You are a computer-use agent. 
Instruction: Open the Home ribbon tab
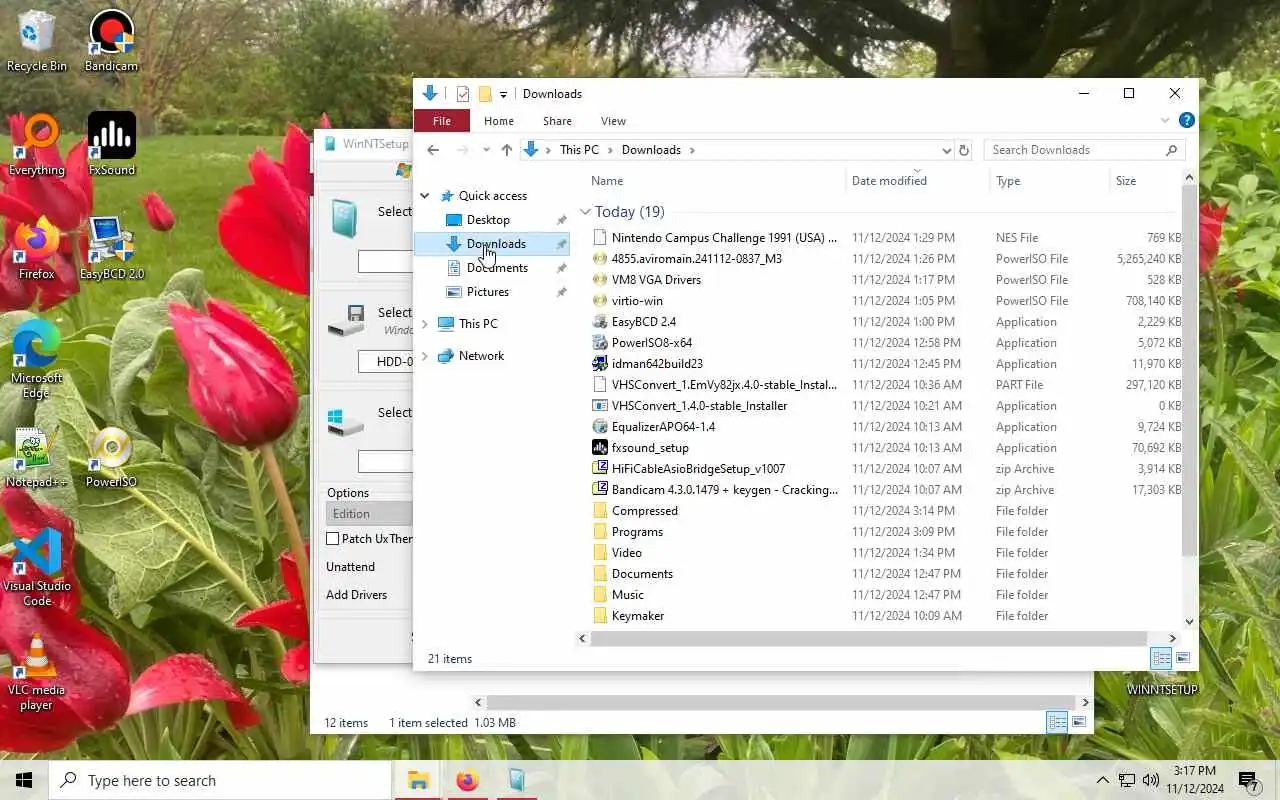click(x=499, y=121)
